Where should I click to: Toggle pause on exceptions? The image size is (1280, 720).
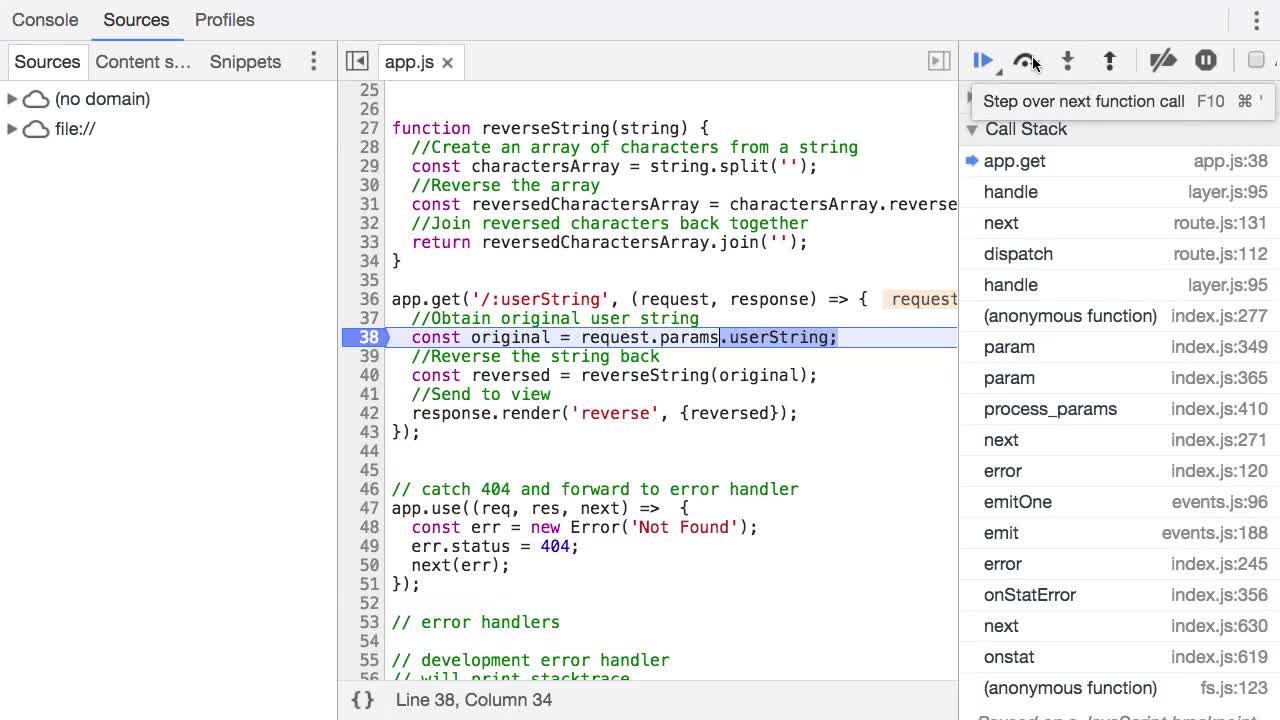point(1206,61)
